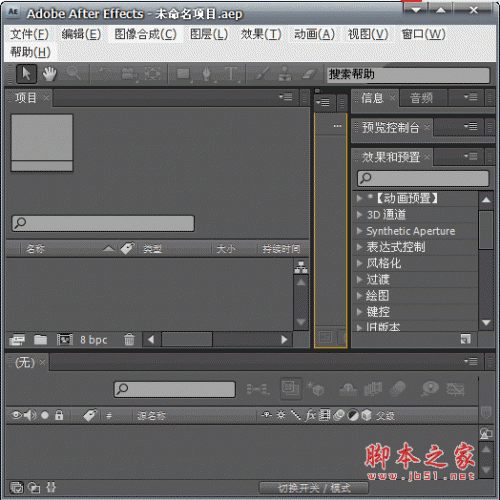
Task: Toggle Layer Switches pane at timeline bottom left
Action: pyautogui.click(x=16, y=488)
